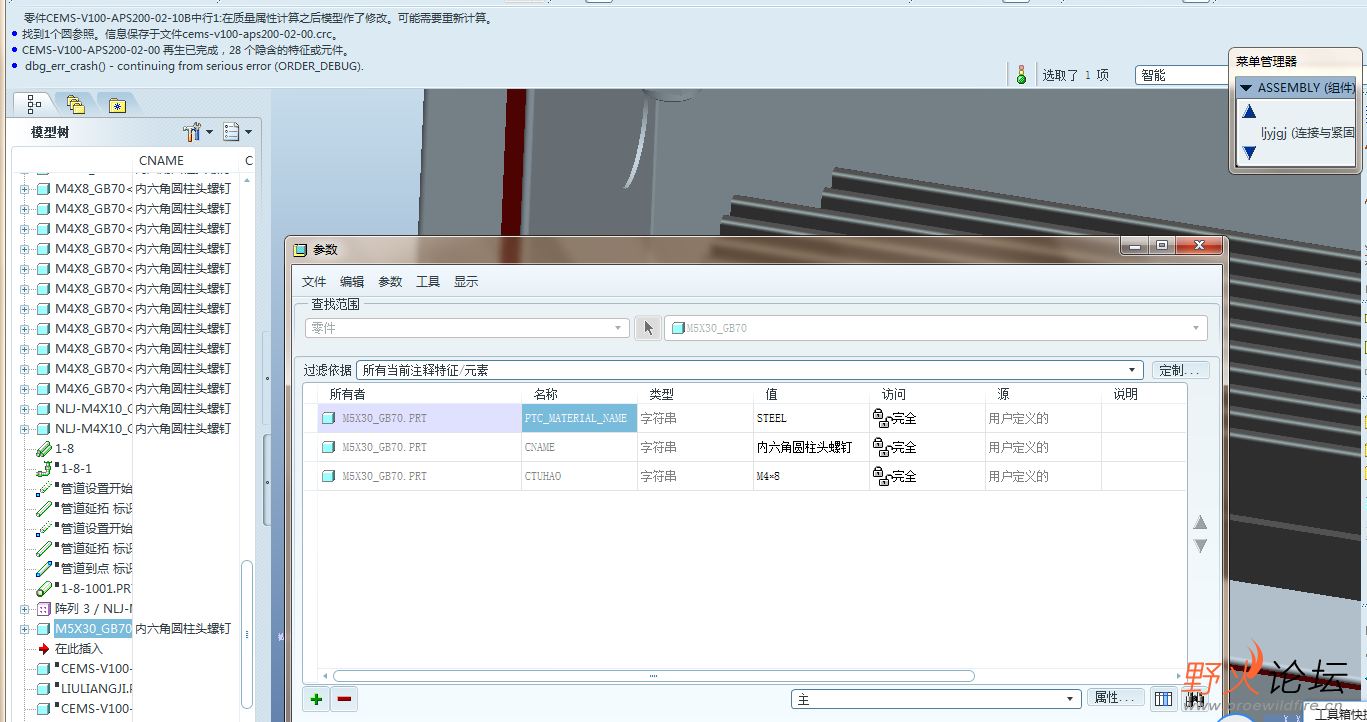1367x722 pixels.
Task: Click lock access icon in CNAME row
Action: pyautogui.click(x=881, y=446)
